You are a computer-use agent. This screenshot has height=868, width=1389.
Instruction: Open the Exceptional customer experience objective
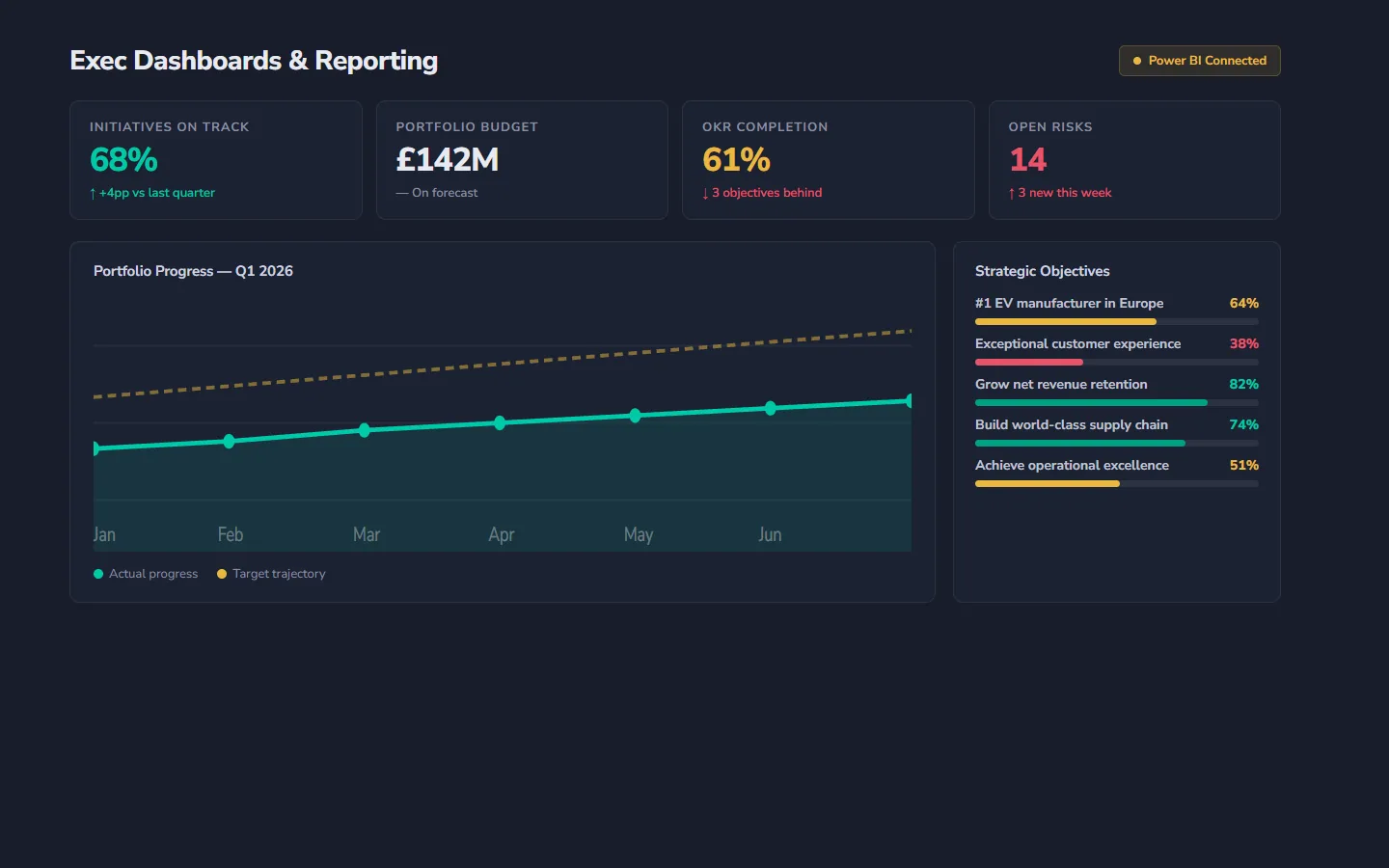[x=1077, y=343]
